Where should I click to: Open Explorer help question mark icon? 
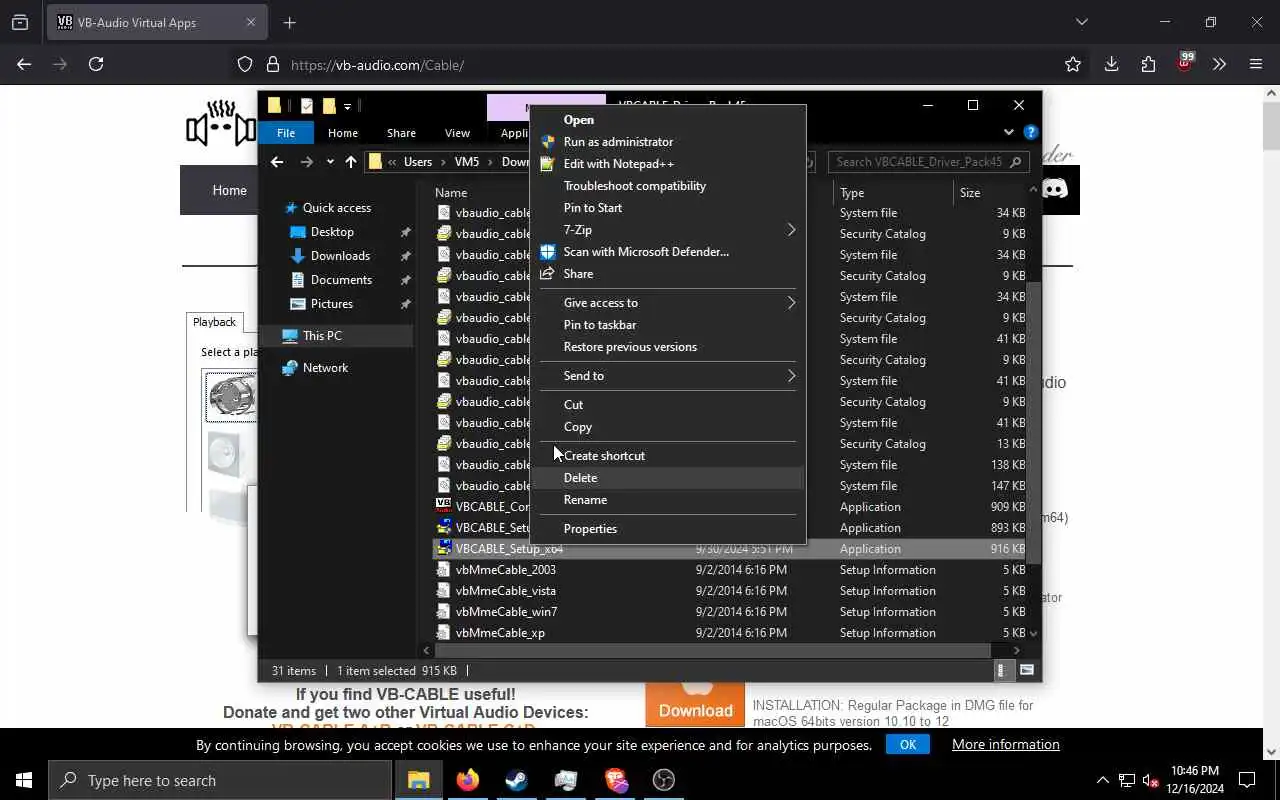tap(1031, 132)
